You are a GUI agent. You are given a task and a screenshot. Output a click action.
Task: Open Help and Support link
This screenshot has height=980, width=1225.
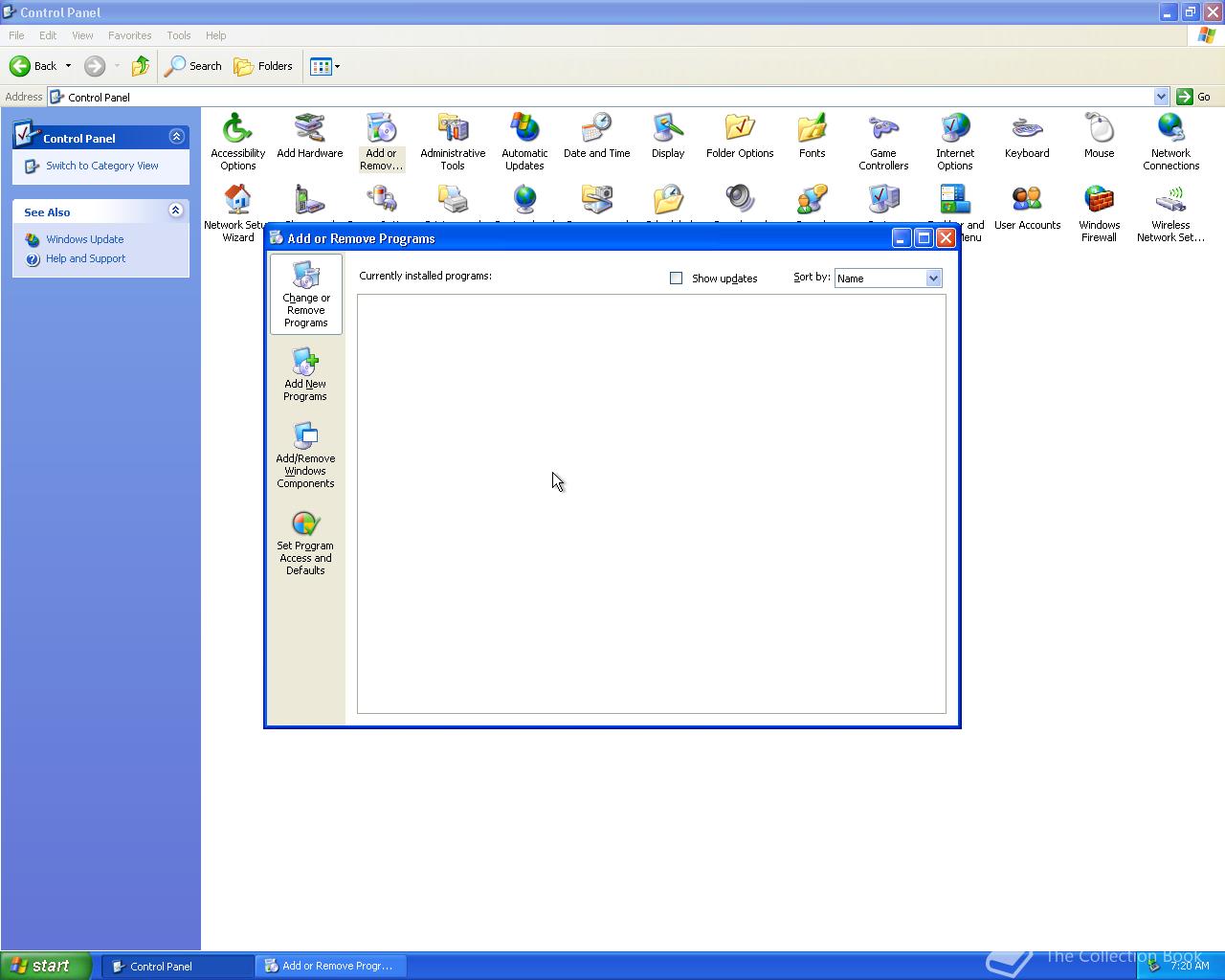point(86,258)
